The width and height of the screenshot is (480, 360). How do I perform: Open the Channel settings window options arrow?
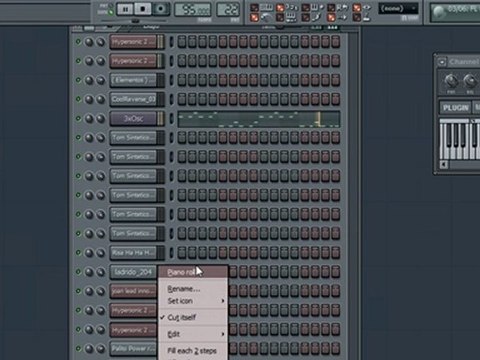[442, 62]
